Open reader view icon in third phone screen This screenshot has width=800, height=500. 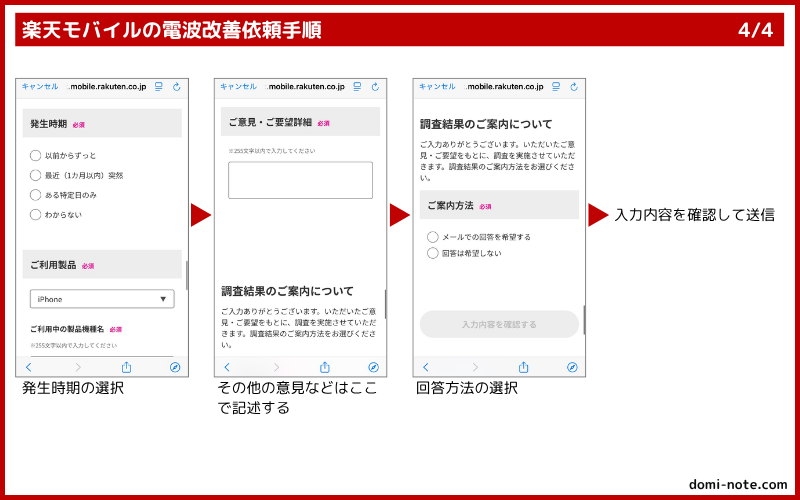tap(556, 87)
